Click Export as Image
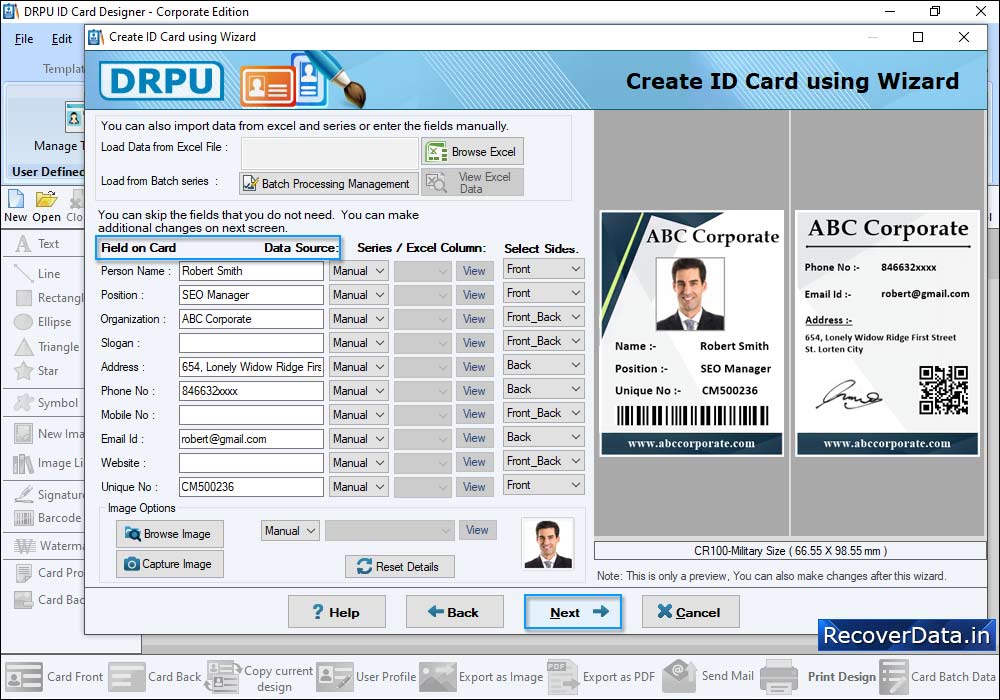The width and height of the screenshot is (1000, 700). coord(481,677)
